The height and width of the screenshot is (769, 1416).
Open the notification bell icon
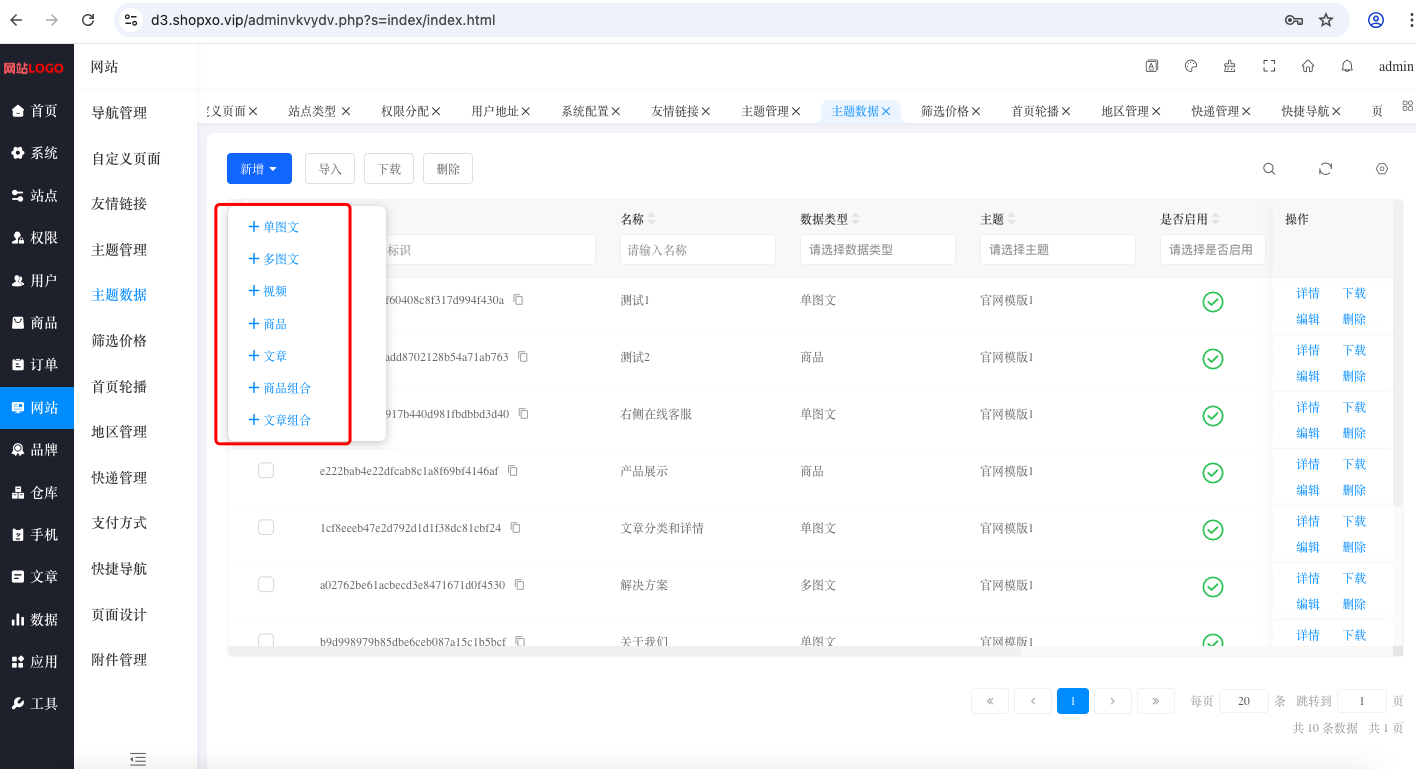click(x=1347, y=66)
